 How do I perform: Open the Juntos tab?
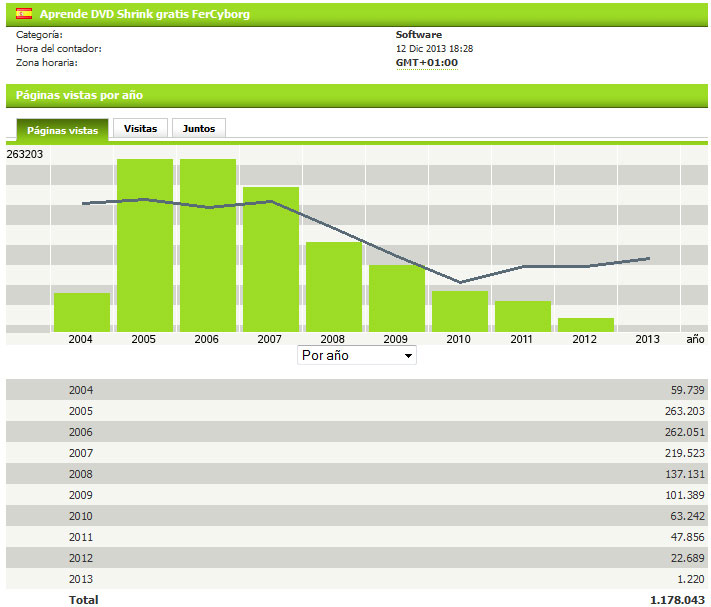point(199,128)
